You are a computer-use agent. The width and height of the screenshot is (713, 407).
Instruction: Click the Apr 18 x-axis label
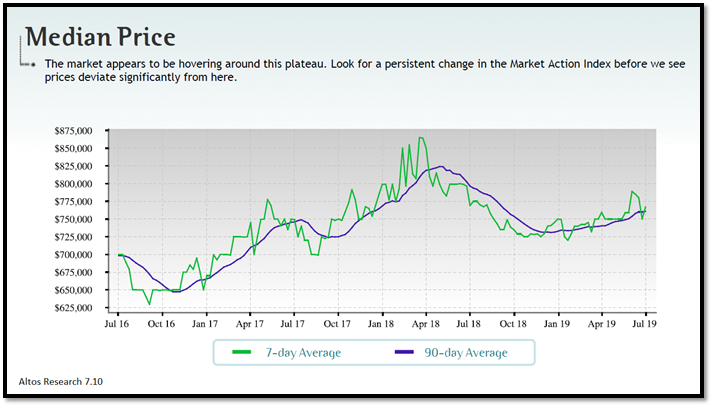425,324
